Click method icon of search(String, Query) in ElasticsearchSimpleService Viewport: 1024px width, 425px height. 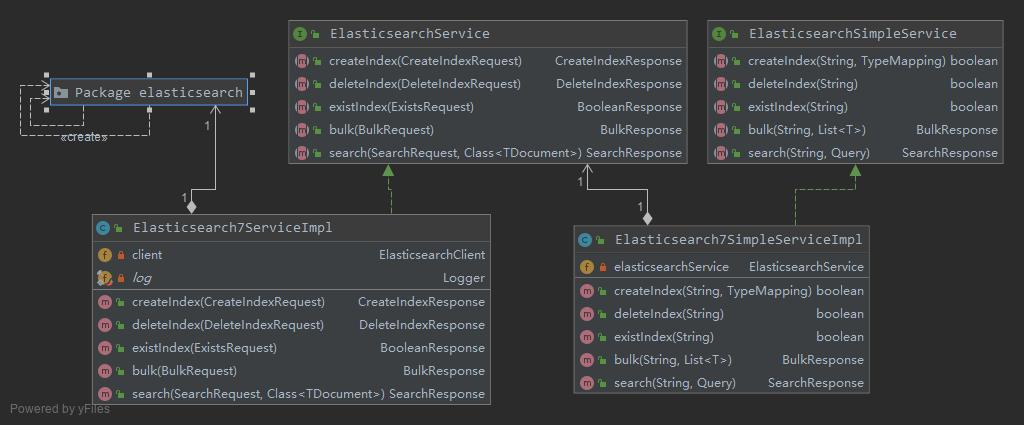720,153
